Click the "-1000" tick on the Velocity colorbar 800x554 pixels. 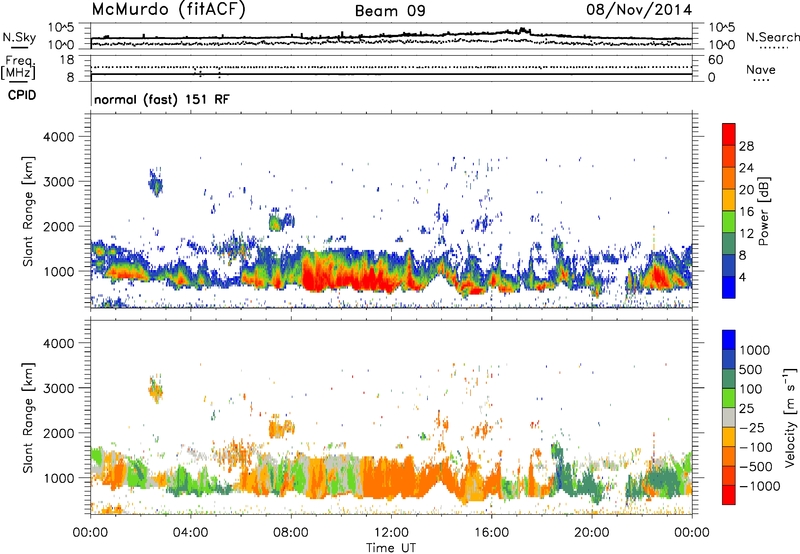point(760,486)
